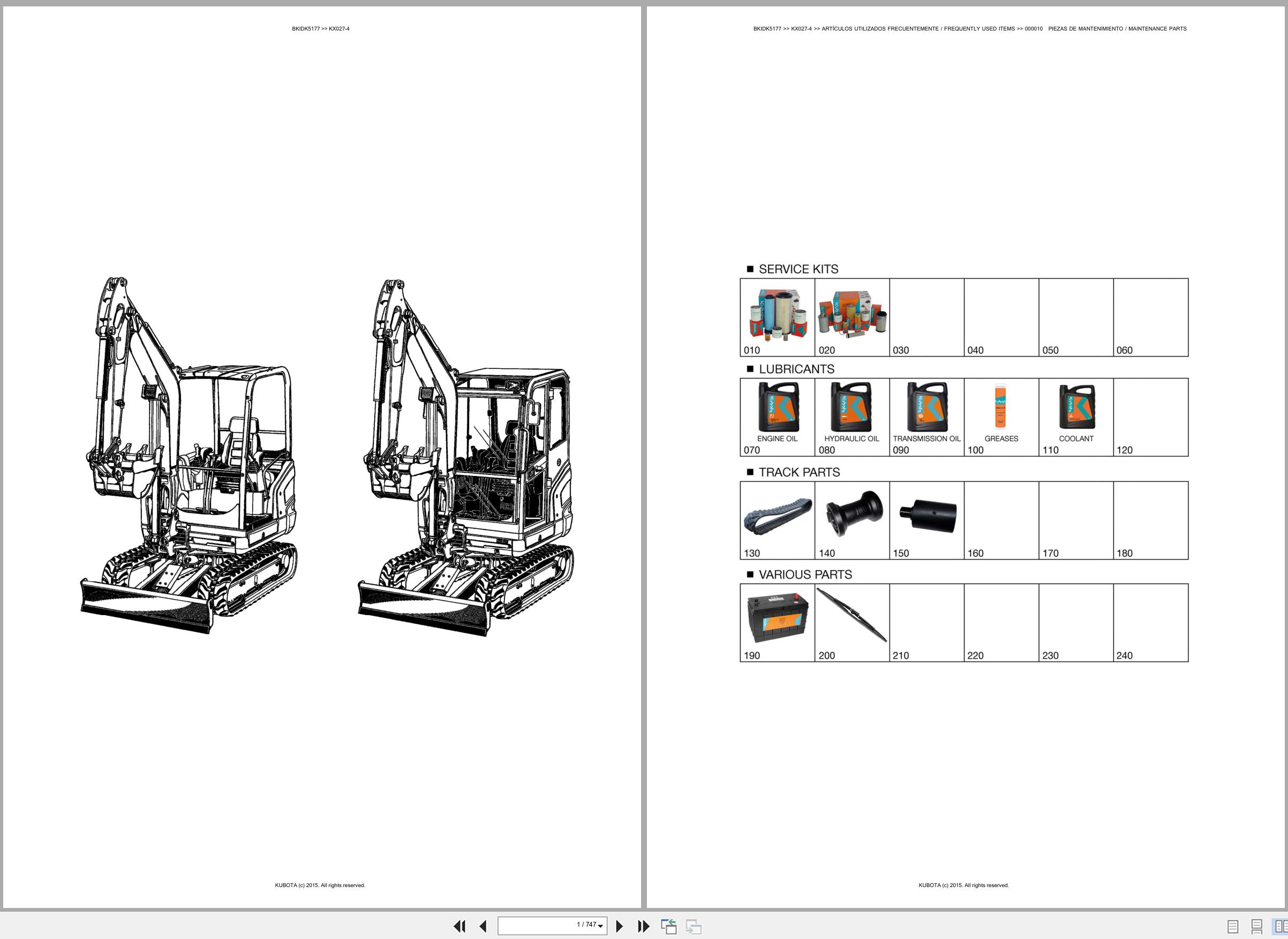Click the VARIOUS PARTS heading
Viewport: 1288px width, 939px height.
(805, 574)
